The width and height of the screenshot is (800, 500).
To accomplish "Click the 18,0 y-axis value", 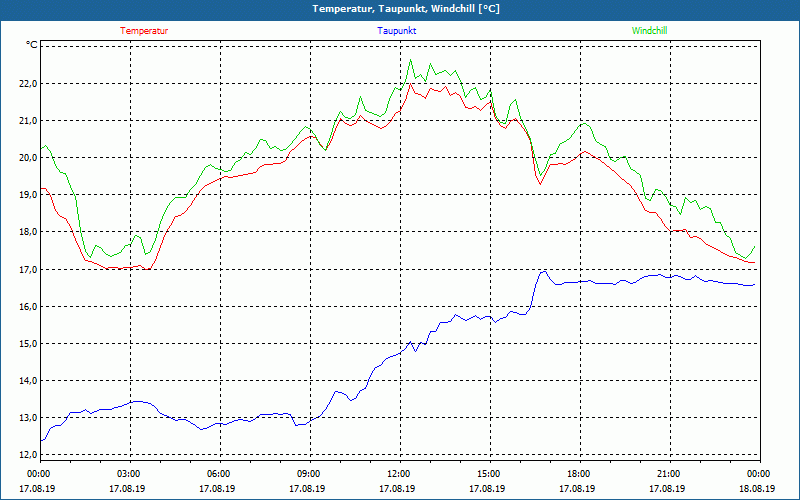I will click(28, 232).
